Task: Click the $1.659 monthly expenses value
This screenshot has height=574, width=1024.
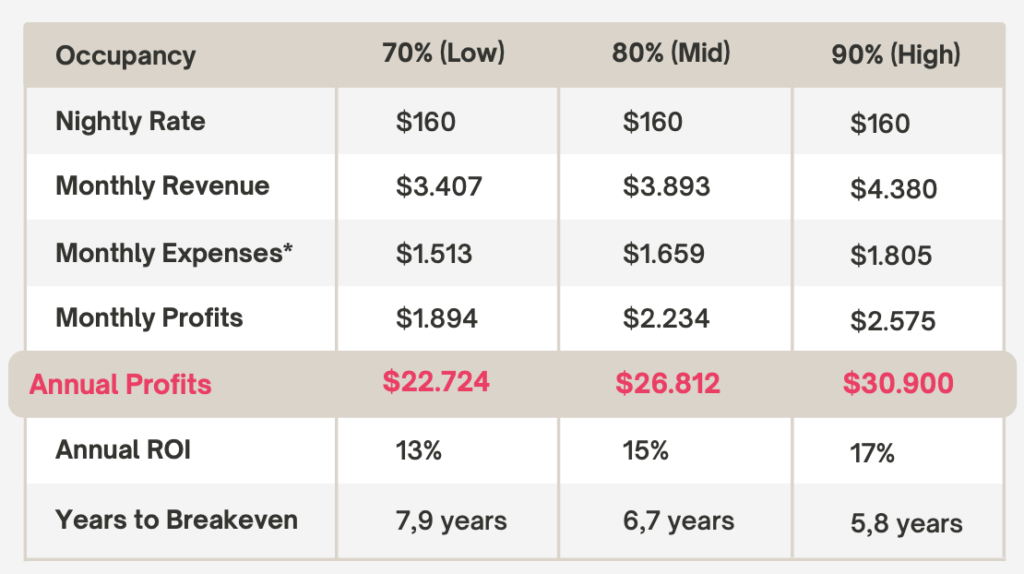Action: pyautogui.click(x=663, y=253)
